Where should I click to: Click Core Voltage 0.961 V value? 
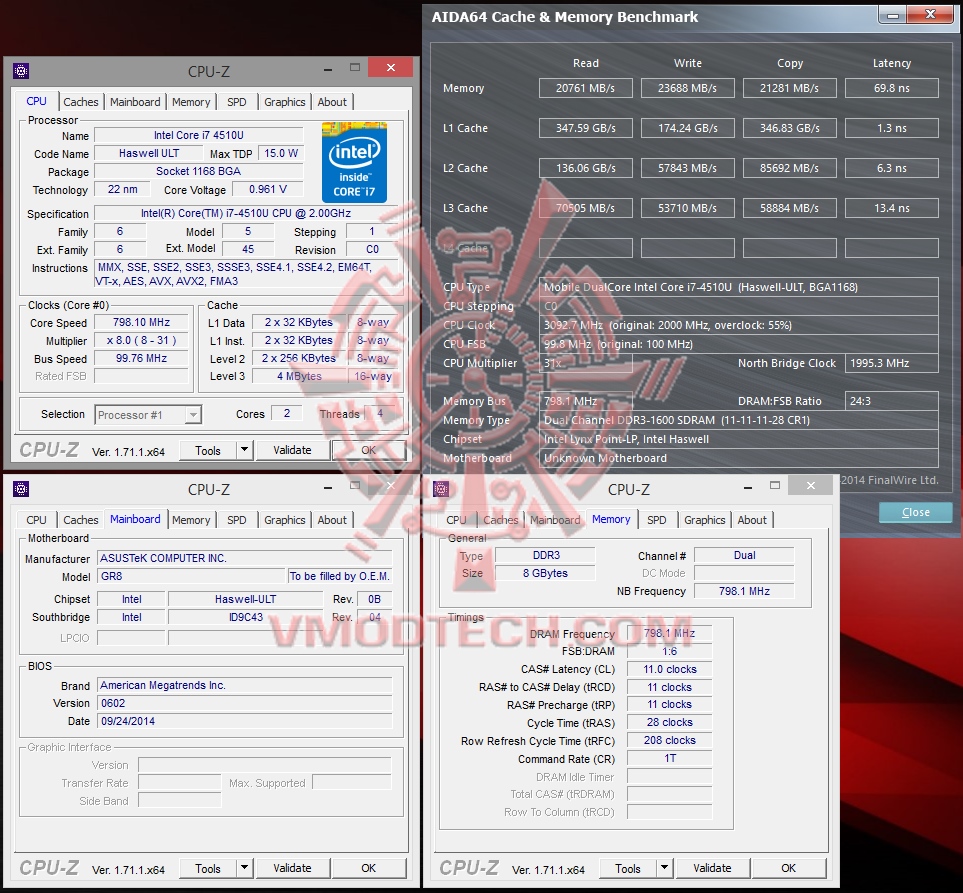[268, 190]
